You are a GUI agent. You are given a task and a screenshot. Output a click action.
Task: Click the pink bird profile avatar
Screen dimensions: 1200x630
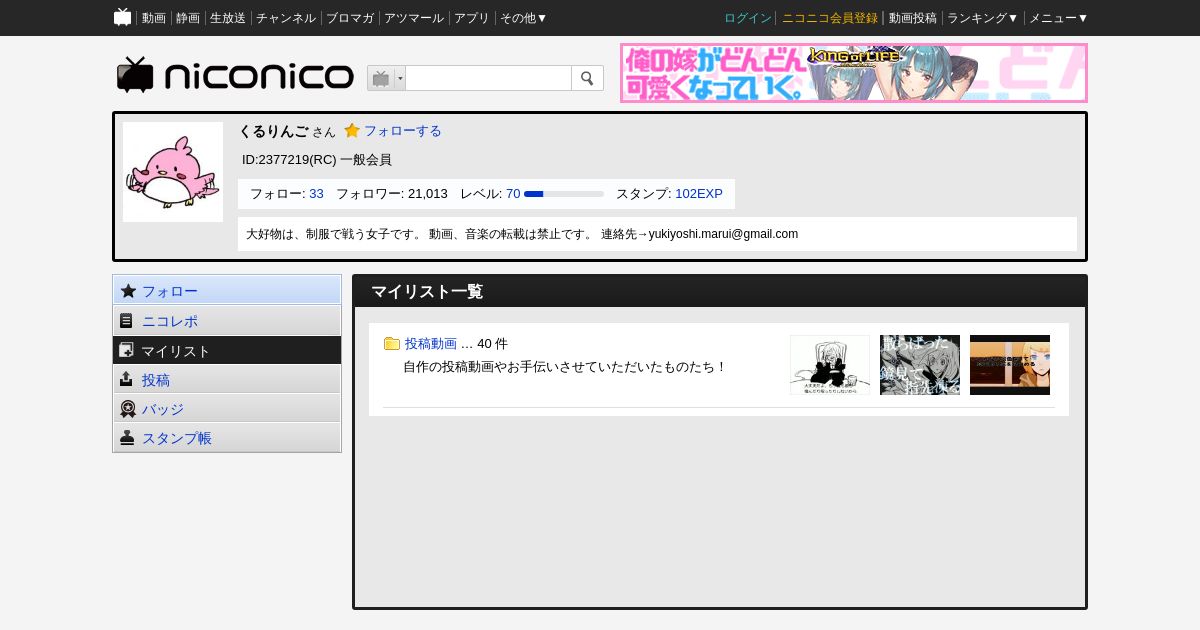point(173,172)
